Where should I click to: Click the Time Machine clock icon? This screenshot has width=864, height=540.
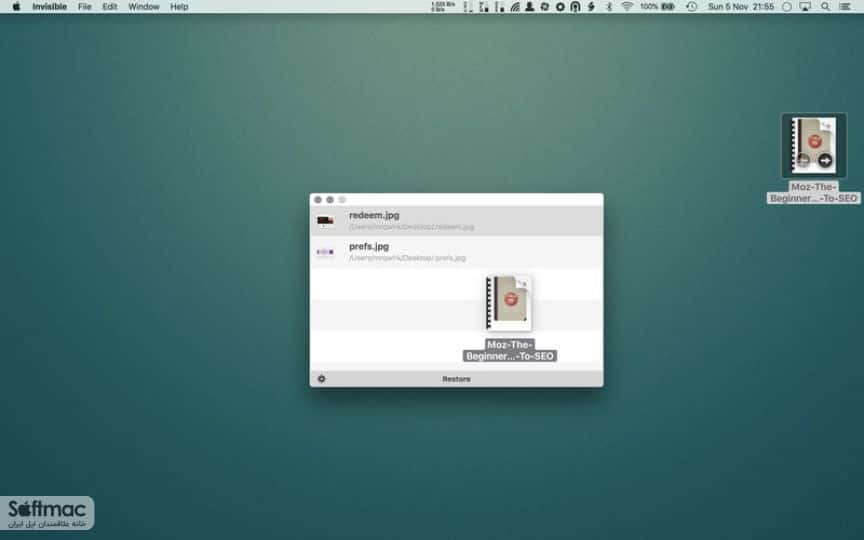(692, 7)
